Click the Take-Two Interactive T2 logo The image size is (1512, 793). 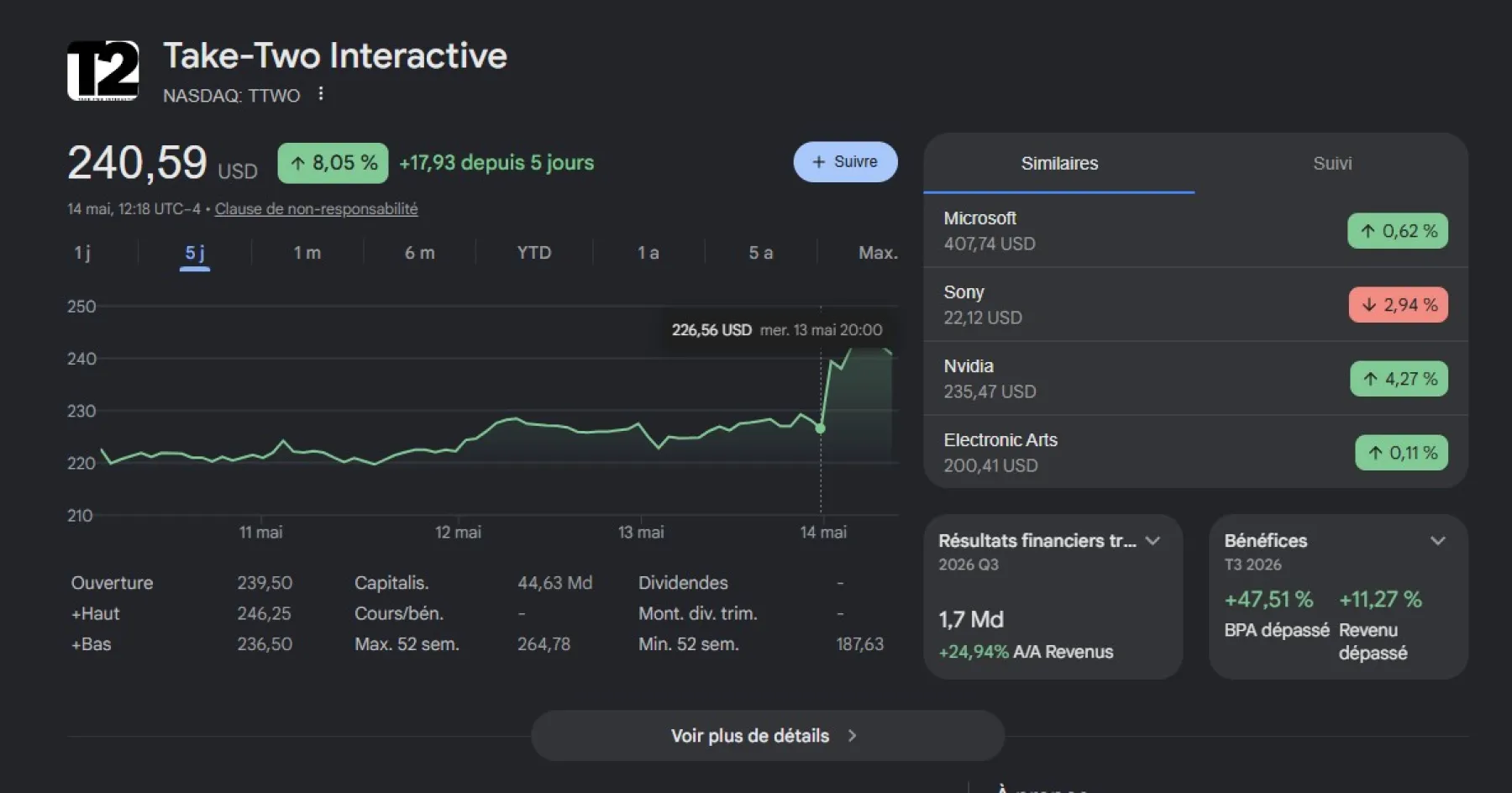103,71
